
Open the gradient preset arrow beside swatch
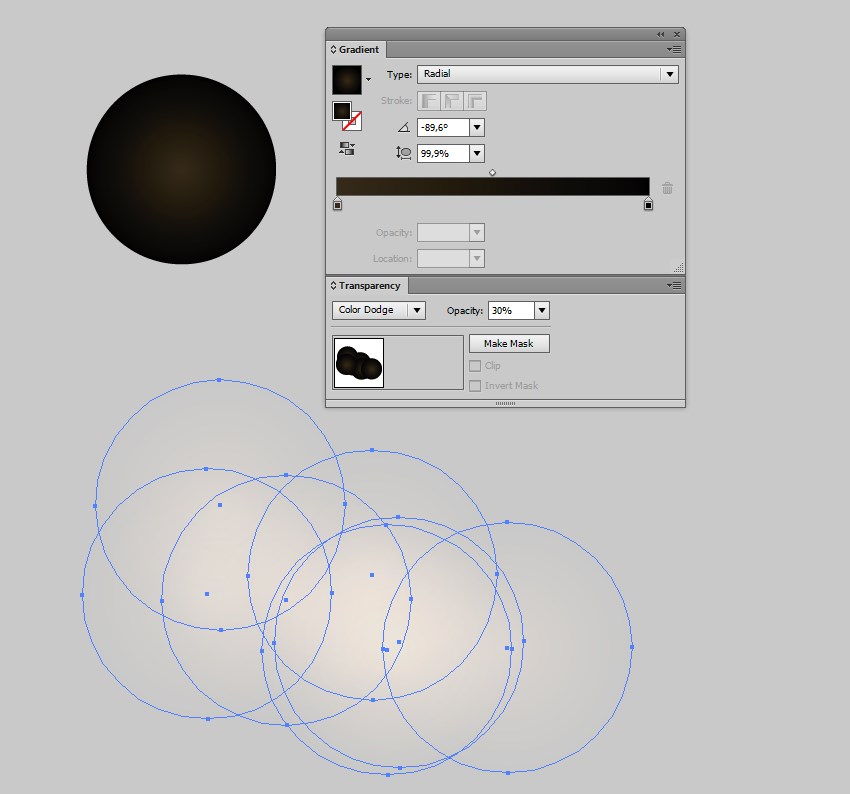369,79
